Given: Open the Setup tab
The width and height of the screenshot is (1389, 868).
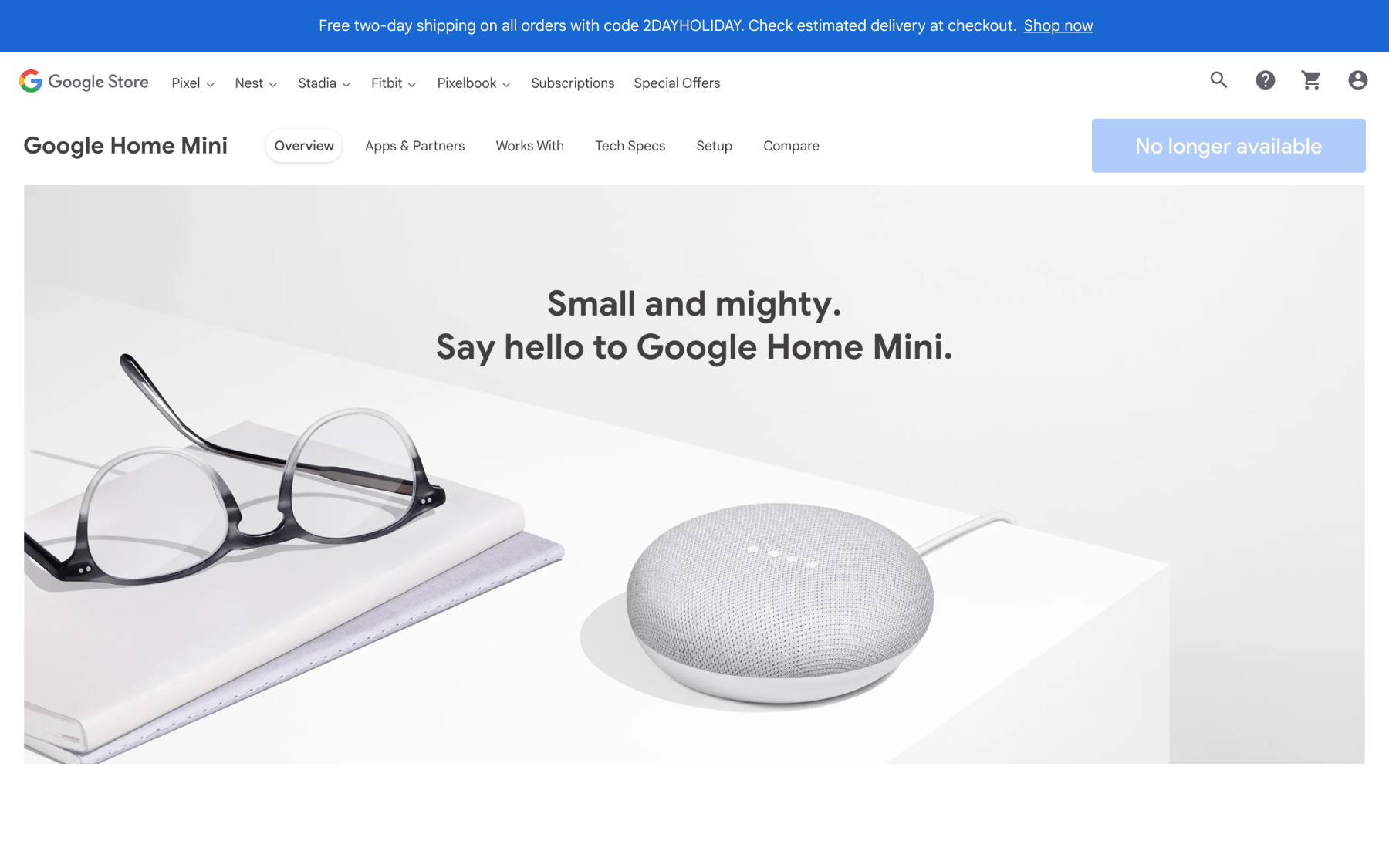Looking at the screenshot, I should (x=715, y=146).
